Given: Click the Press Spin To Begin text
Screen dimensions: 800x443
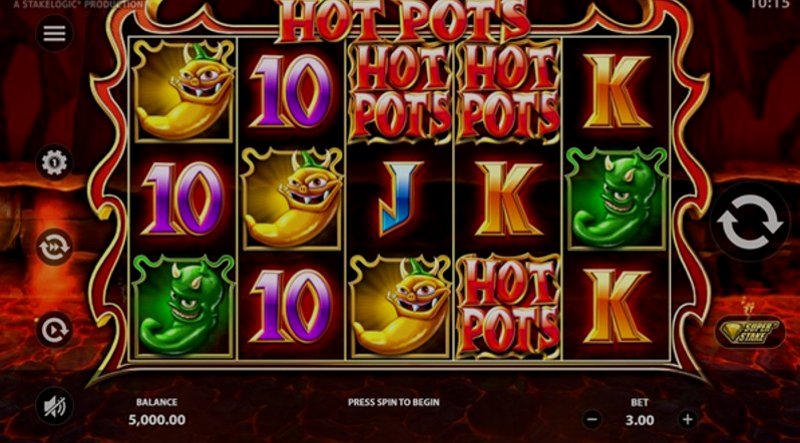Looking at the screenshot, I should 393,402.
